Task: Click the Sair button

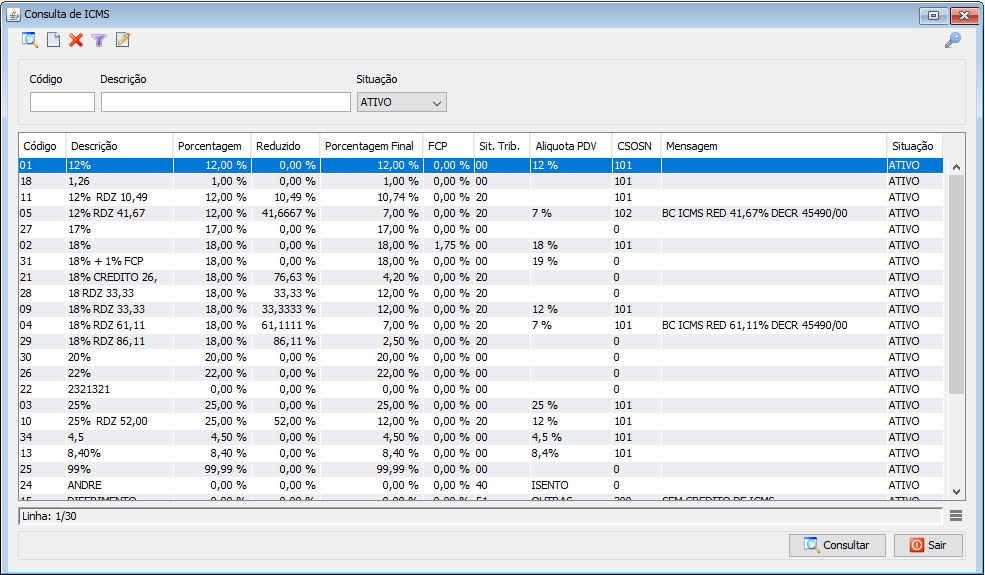Action: [928, 545]
